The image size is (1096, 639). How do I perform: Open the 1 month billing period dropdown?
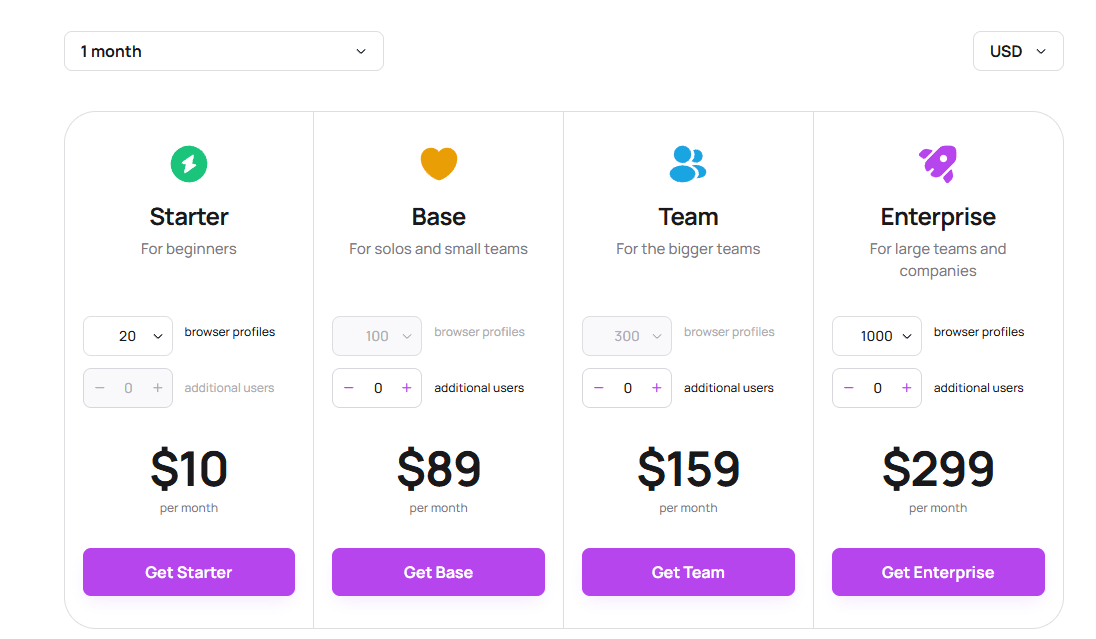tap(224, 51)
